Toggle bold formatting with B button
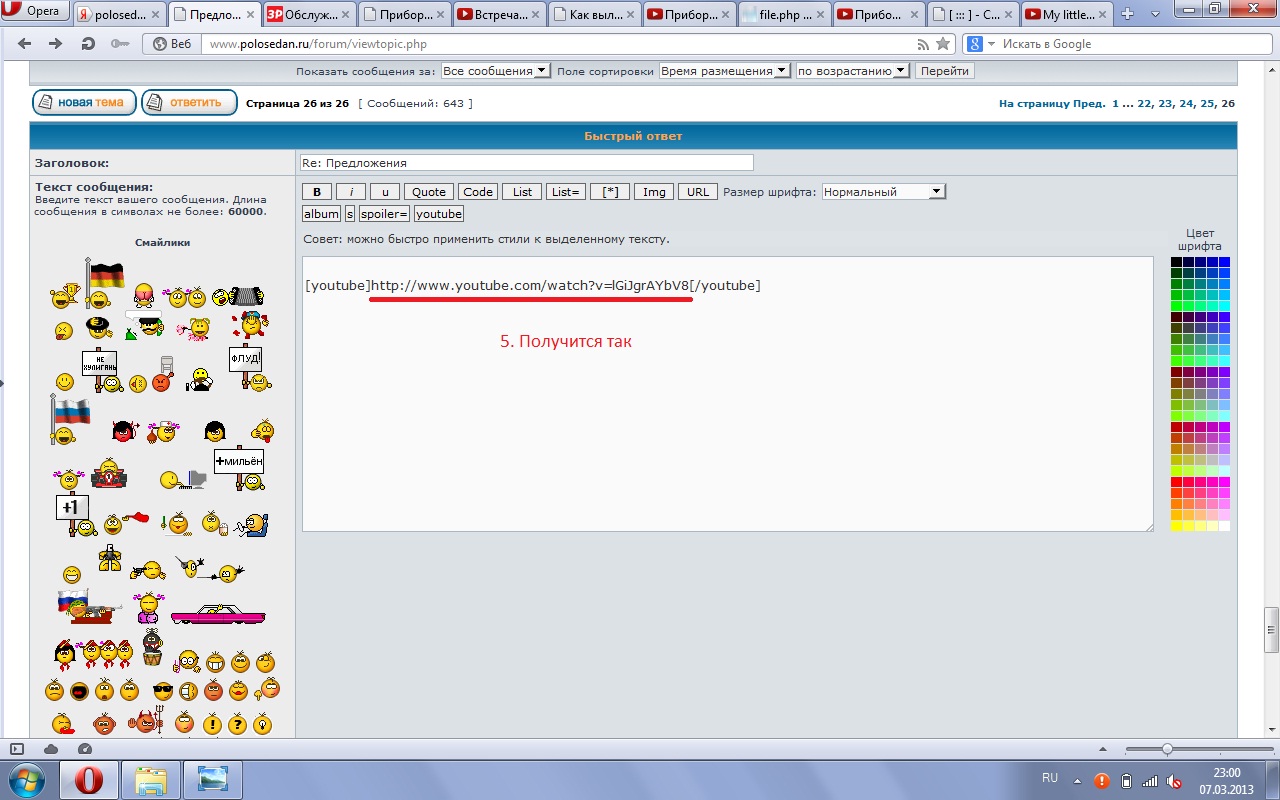Image resolution: width=1280 pixels, height=800 pixels. tap(316, 192)
